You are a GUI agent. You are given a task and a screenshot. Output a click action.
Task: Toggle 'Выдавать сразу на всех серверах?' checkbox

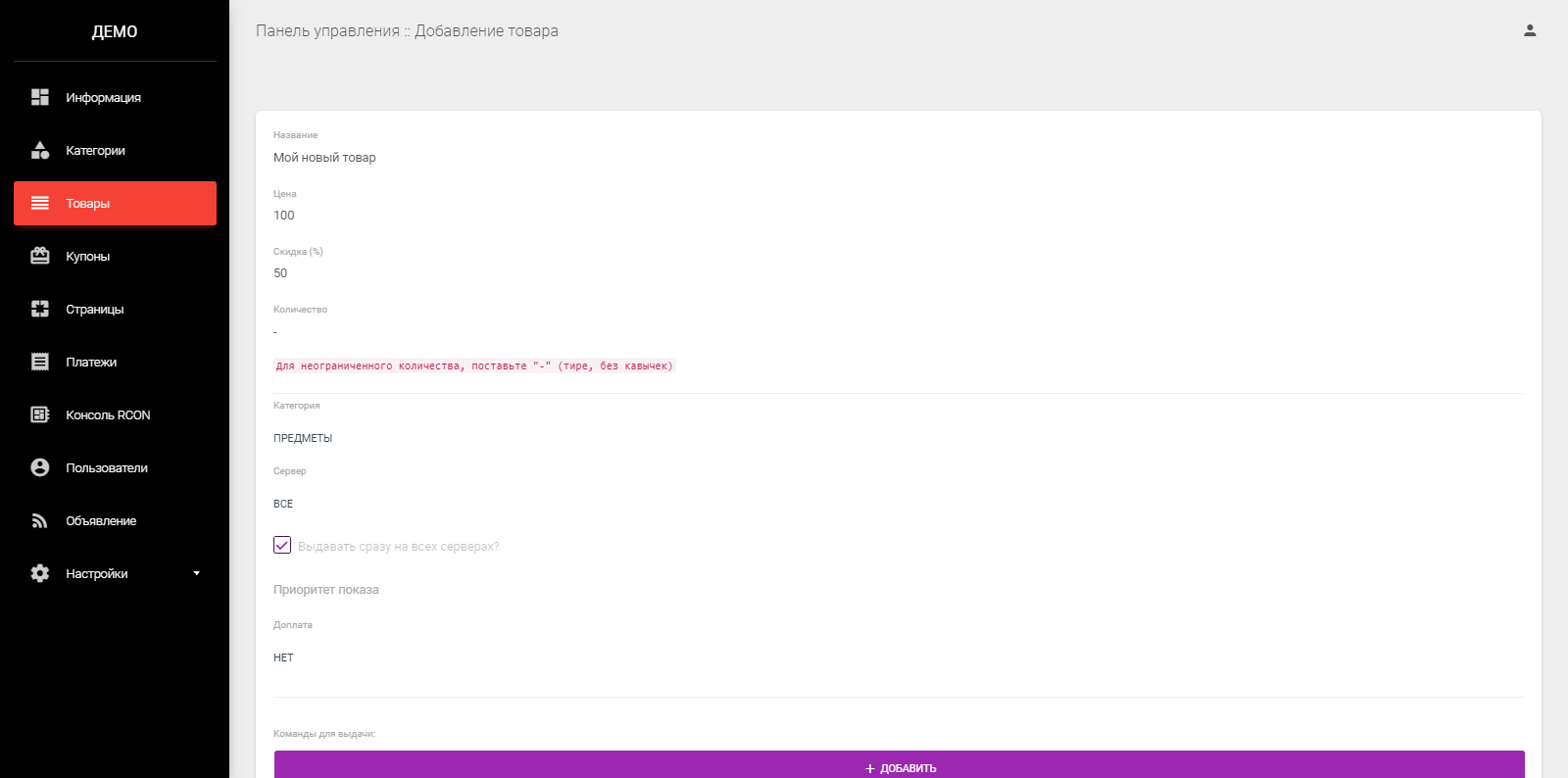tap(282, 545)
